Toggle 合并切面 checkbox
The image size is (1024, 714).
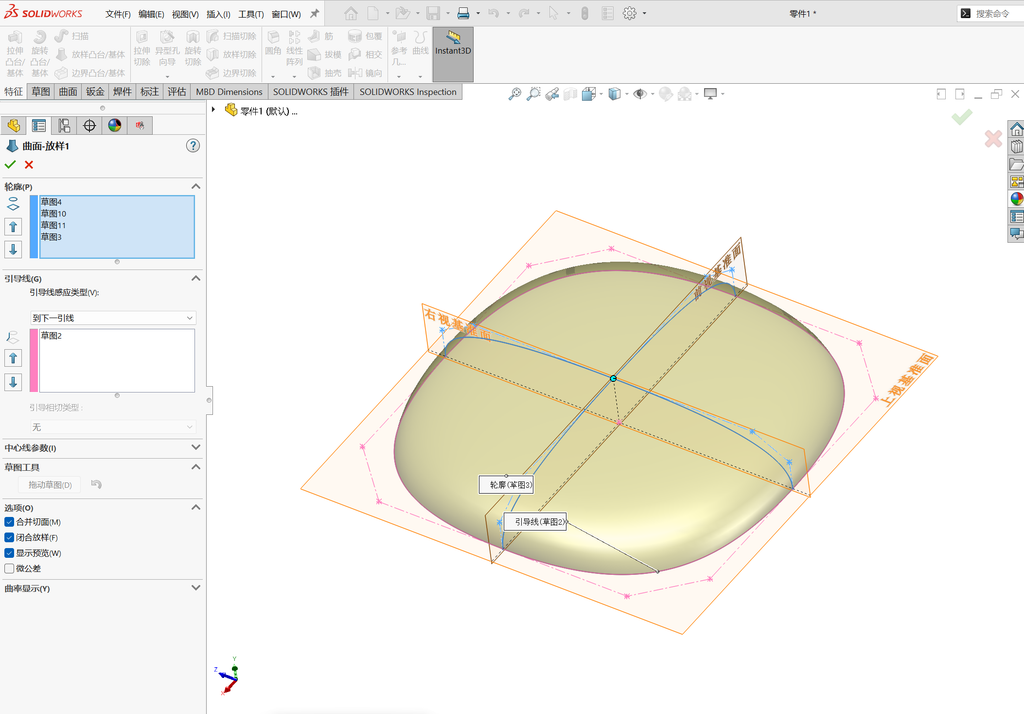click(x=9, y=522)
